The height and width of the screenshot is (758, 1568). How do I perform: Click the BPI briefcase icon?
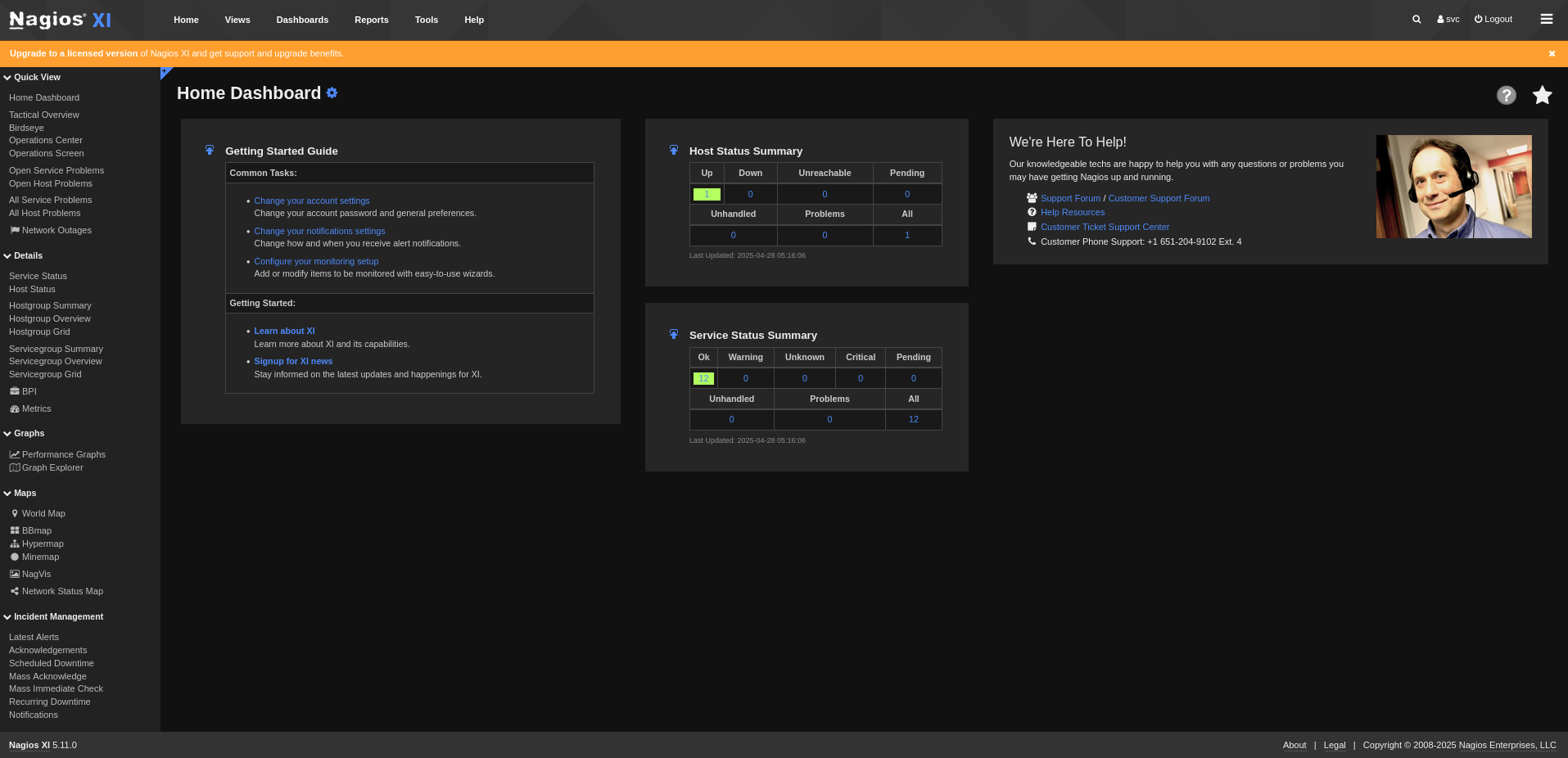(x=15, y=391)
